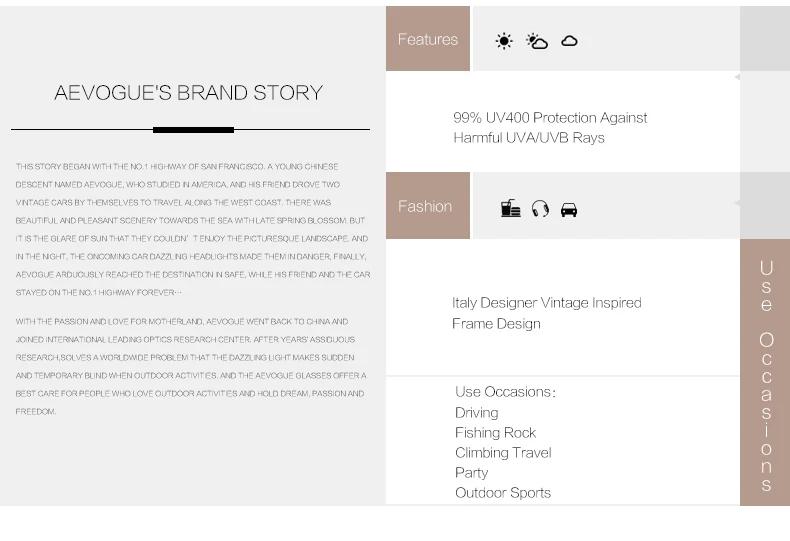This screenshot has width=790, height=541.
Task: Click the Driving list entry
Action: (x=477, y=413)
